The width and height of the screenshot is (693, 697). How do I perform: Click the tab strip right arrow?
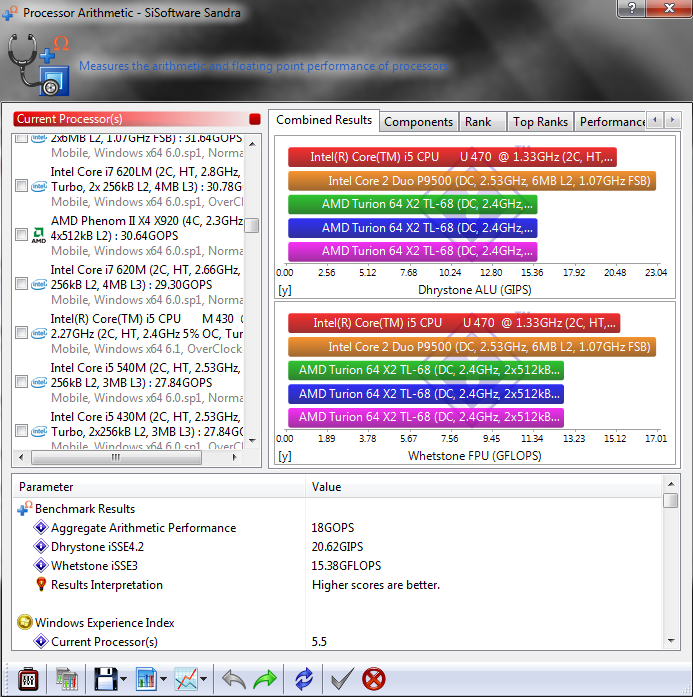673,120
